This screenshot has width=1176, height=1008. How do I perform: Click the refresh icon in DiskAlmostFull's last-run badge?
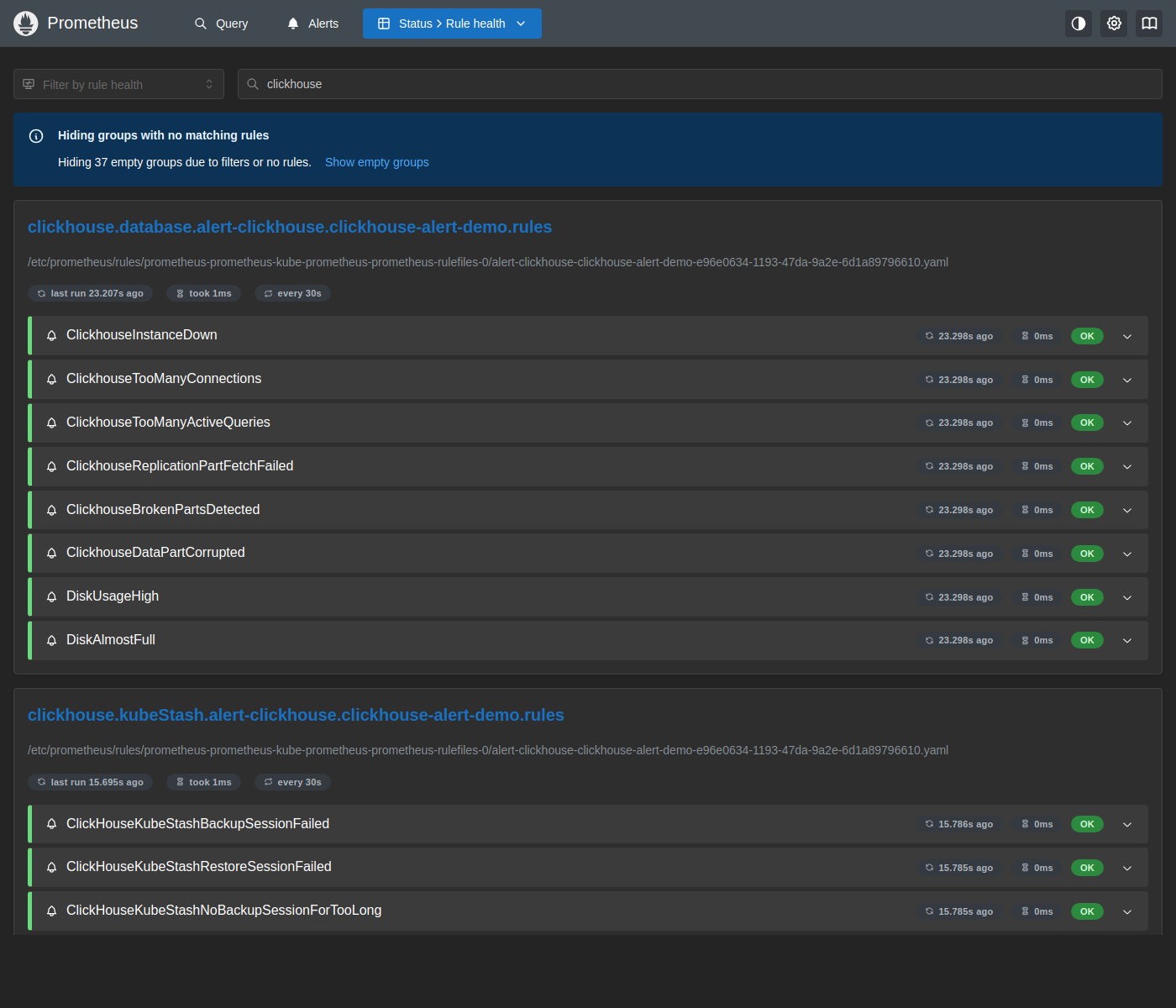[x=929, y=640]
